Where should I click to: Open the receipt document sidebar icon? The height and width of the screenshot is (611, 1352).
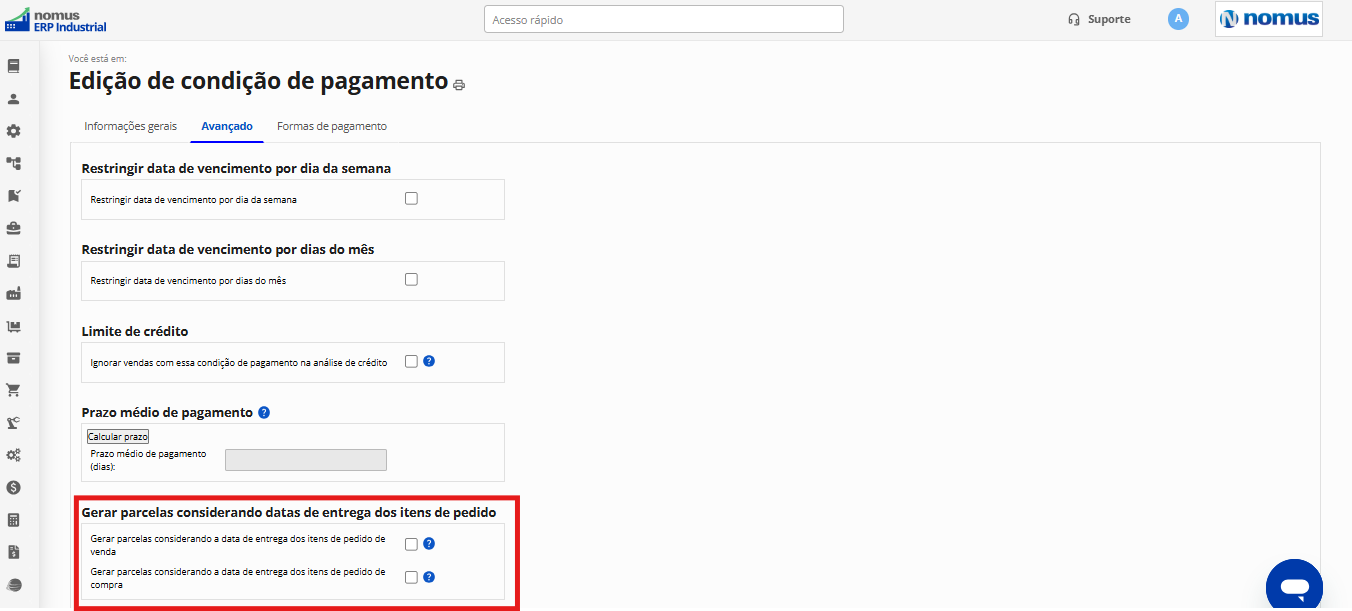pos(14,261)
